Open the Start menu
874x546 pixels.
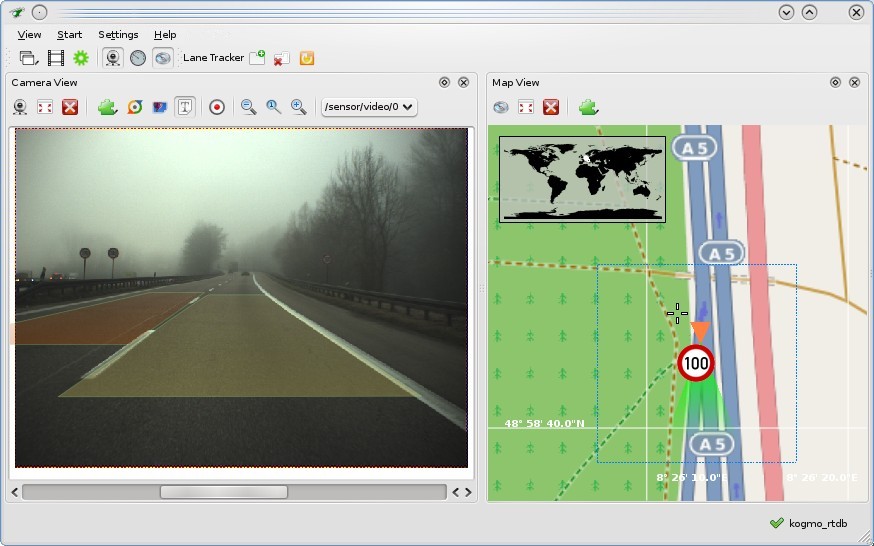(69, 35)
